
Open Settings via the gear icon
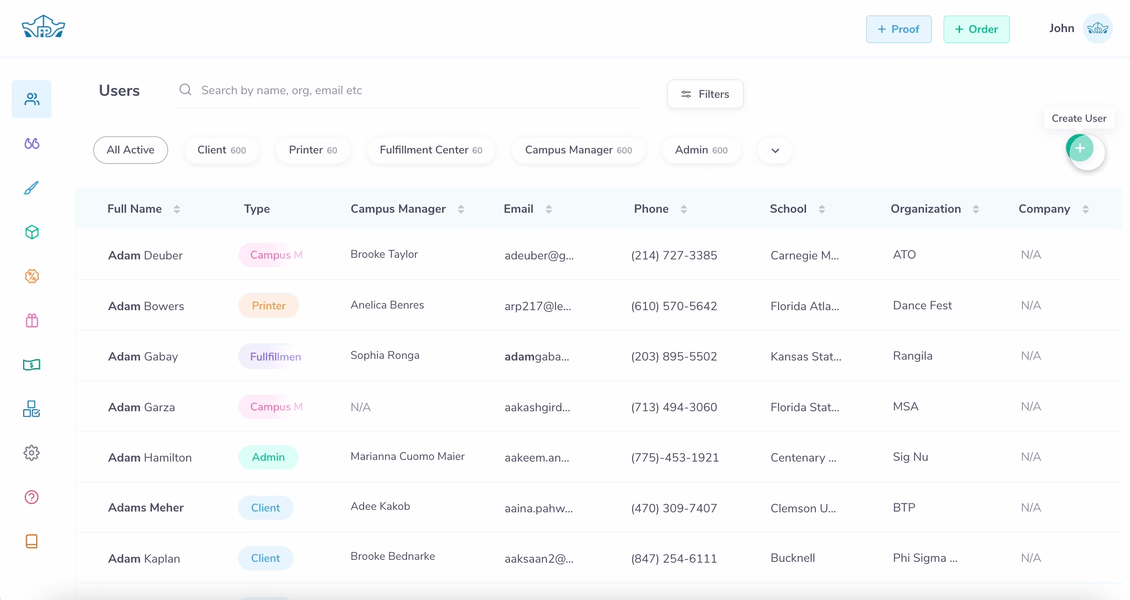pyautogui.click(x=31, y=452)
